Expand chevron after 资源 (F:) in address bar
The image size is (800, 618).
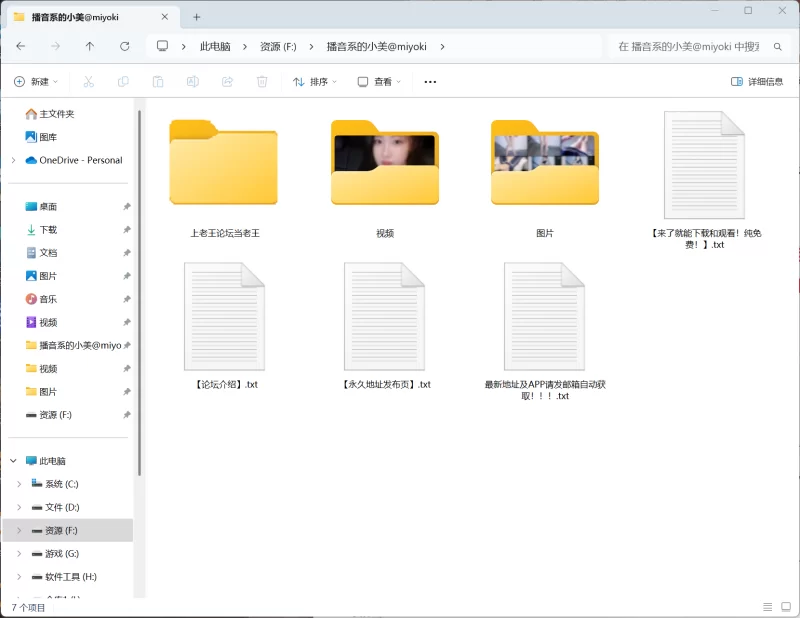pos(311,47)
